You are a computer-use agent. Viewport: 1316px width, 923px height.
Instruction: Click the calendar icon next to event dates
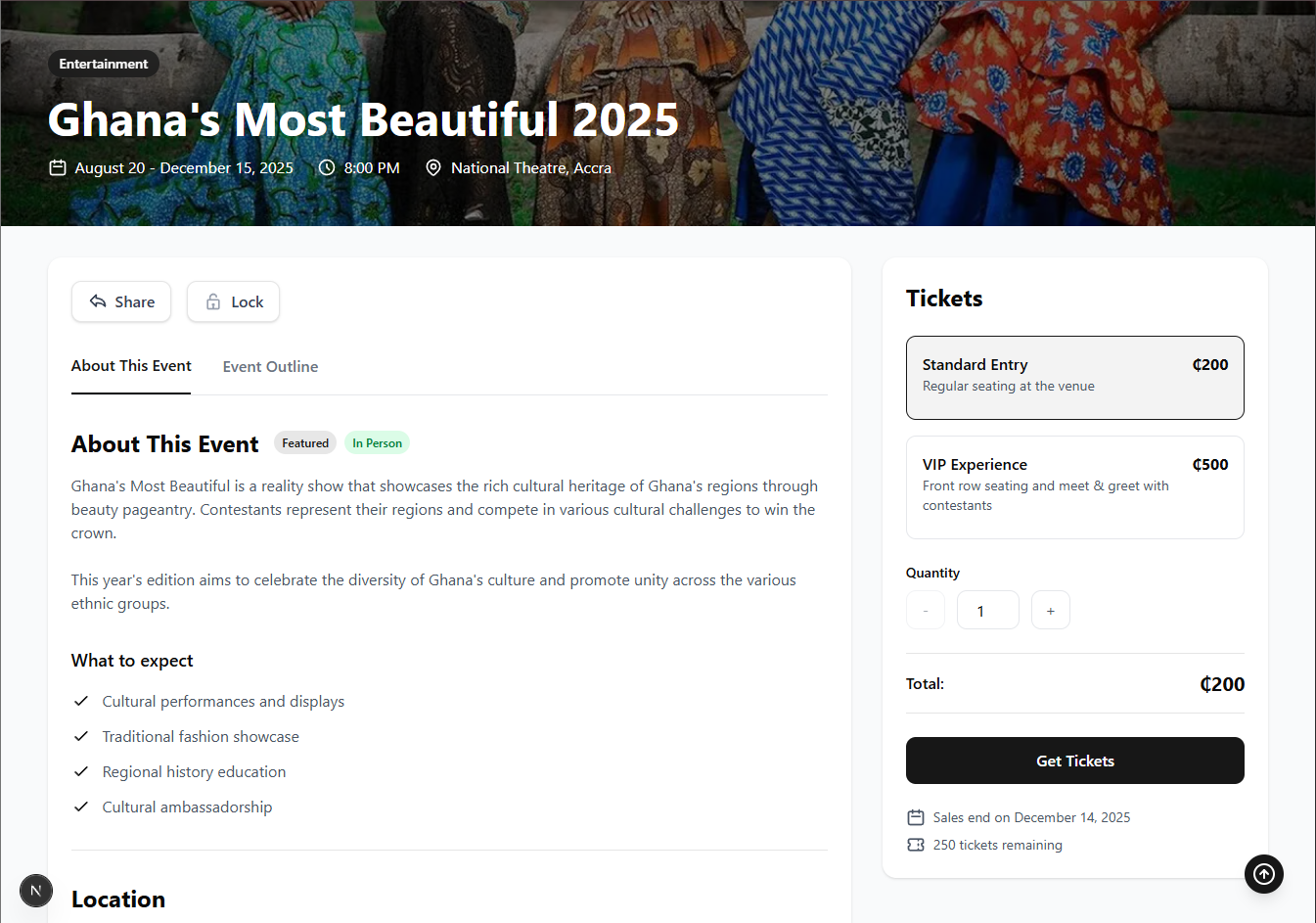[58, 167]
